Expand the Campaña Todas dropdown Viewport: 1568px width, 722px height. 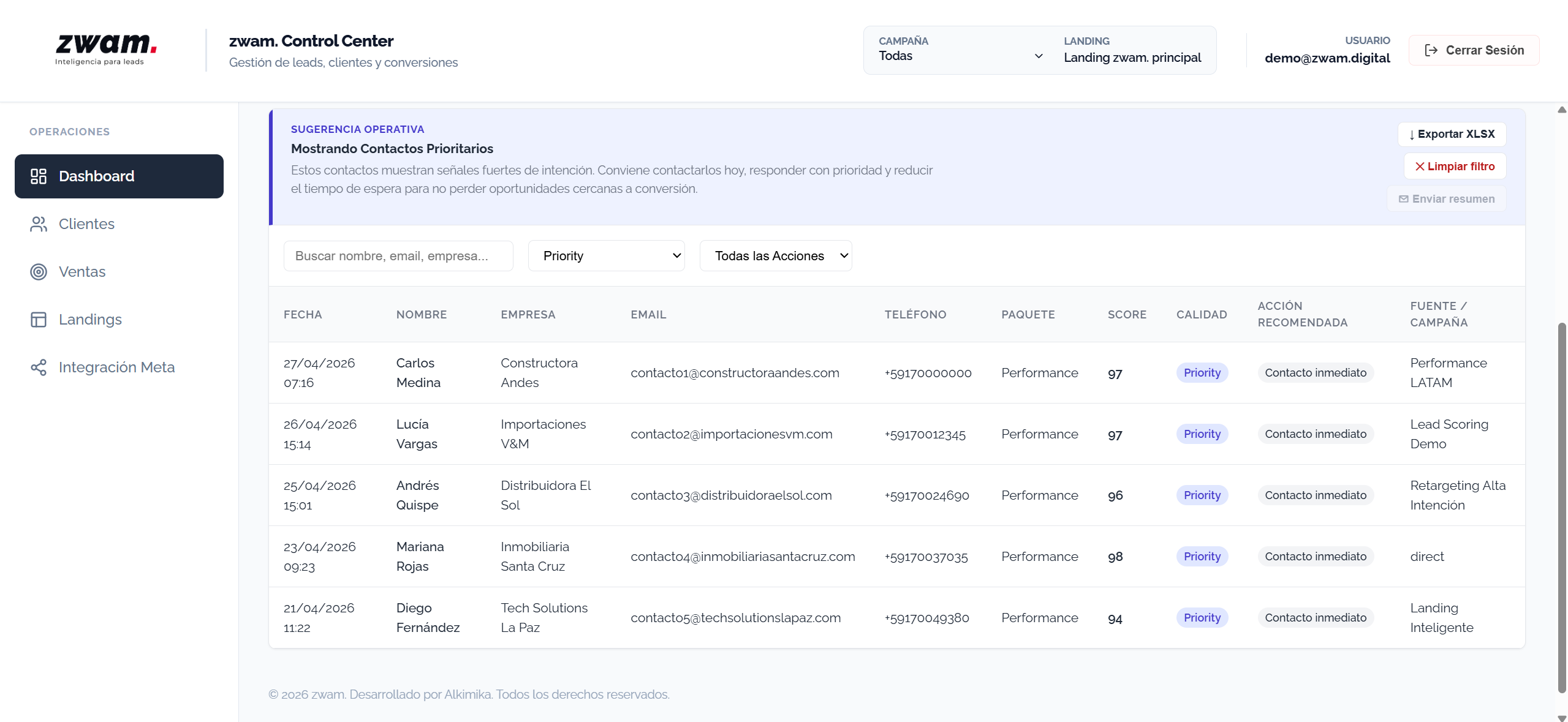click(x=961, y=56)
